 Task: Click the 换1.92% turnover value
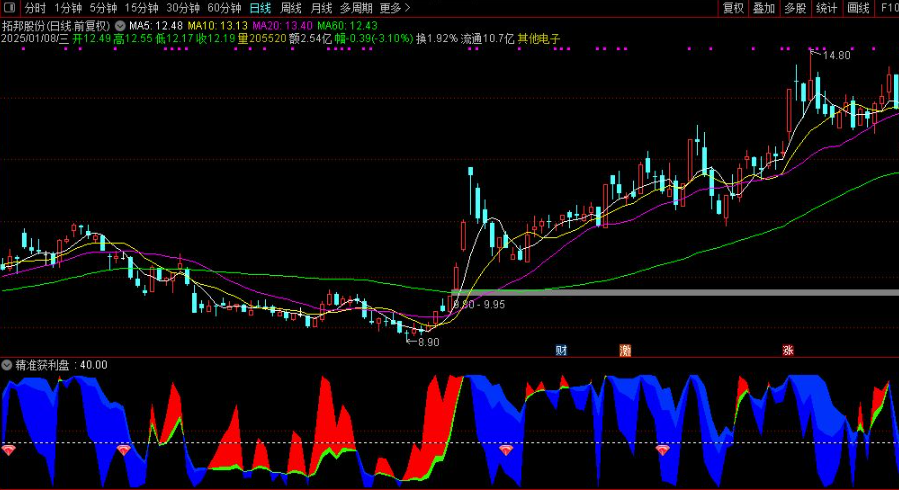tap(437, 38)
